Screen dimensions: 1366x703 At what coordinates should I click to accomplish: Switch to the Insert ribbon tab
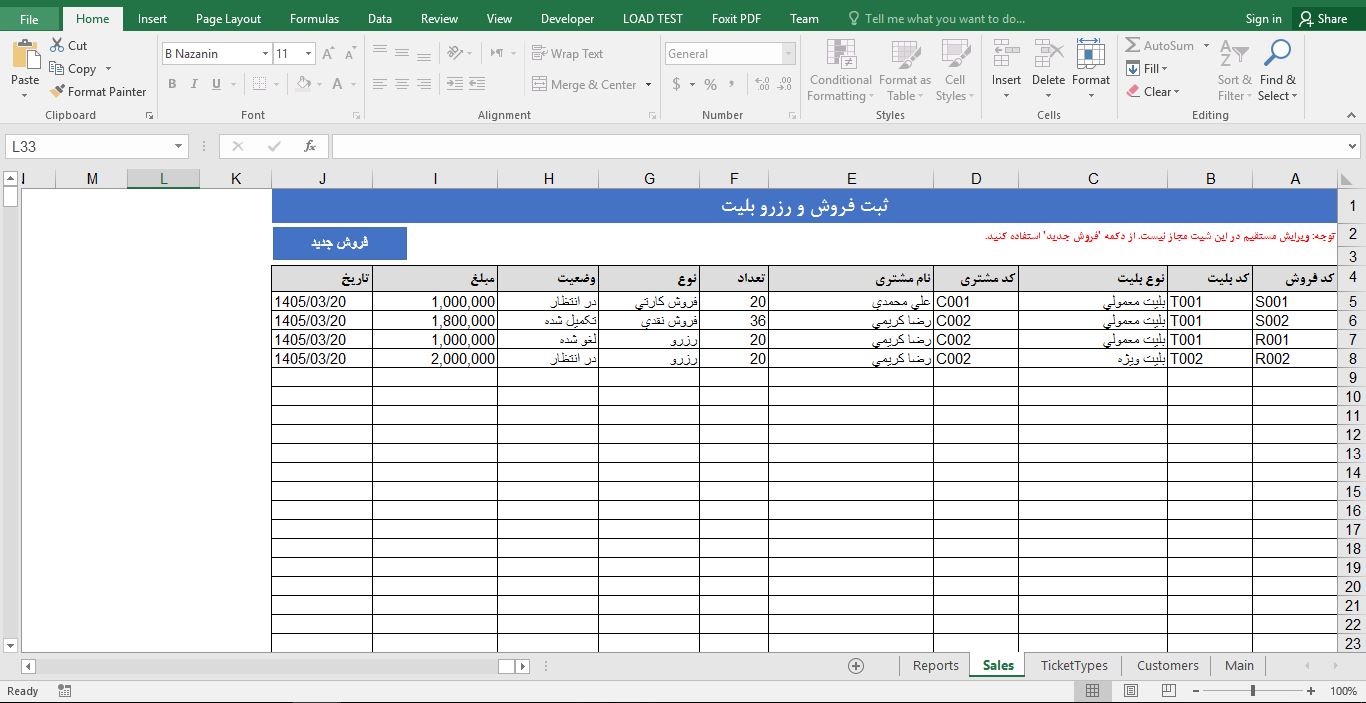click(x=152, y=18)
